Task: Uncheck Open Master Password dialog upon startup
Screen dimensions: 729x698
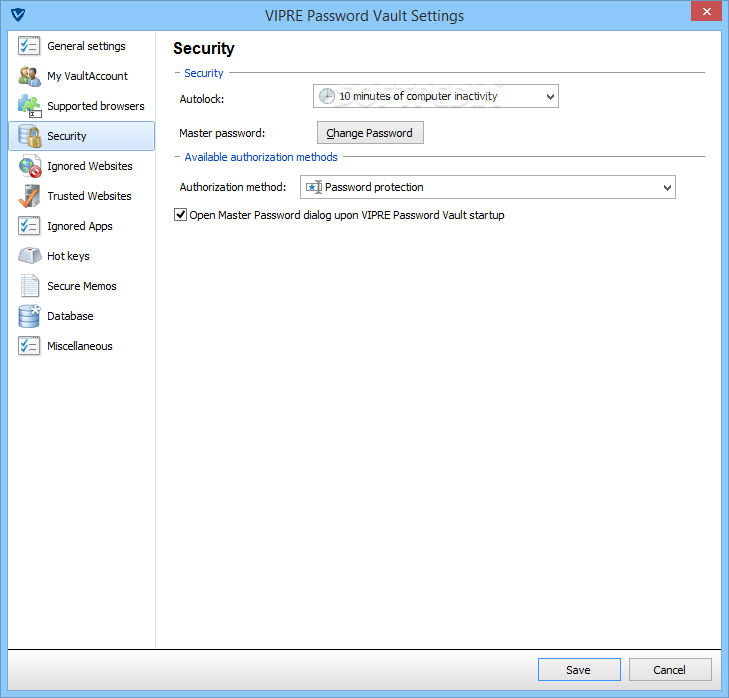Action: click(x=180, y=215)
